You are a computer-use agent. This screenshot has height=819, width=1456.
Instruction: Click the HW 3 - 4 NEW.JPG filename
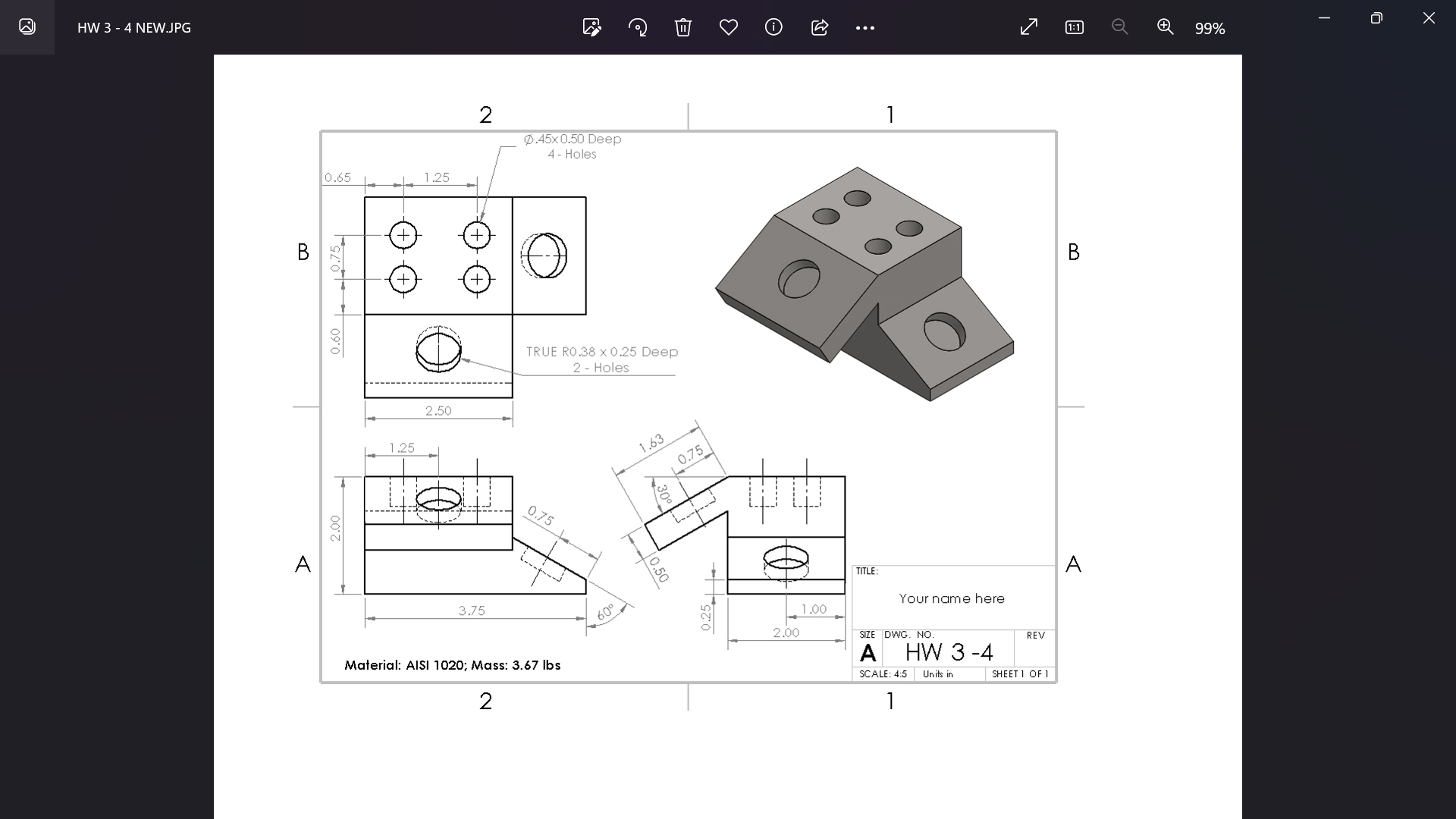133,28
